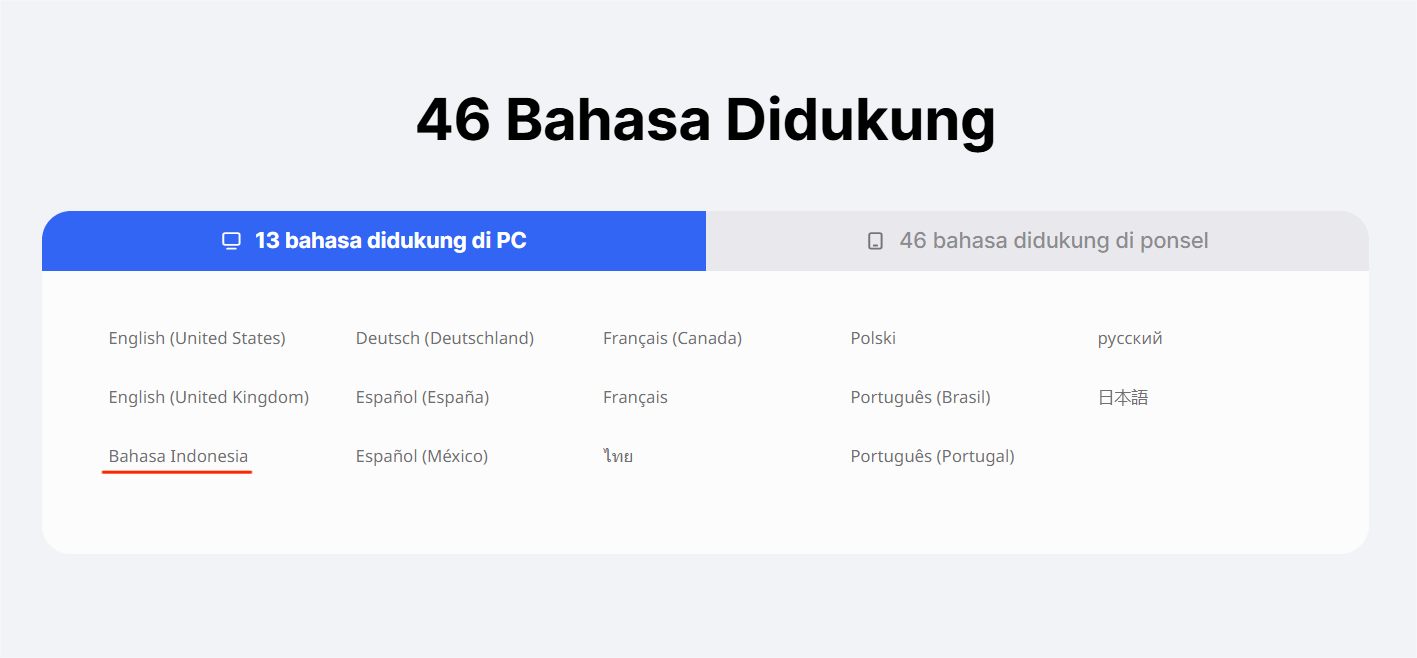Select English (United States)

(x=196, y=338)
